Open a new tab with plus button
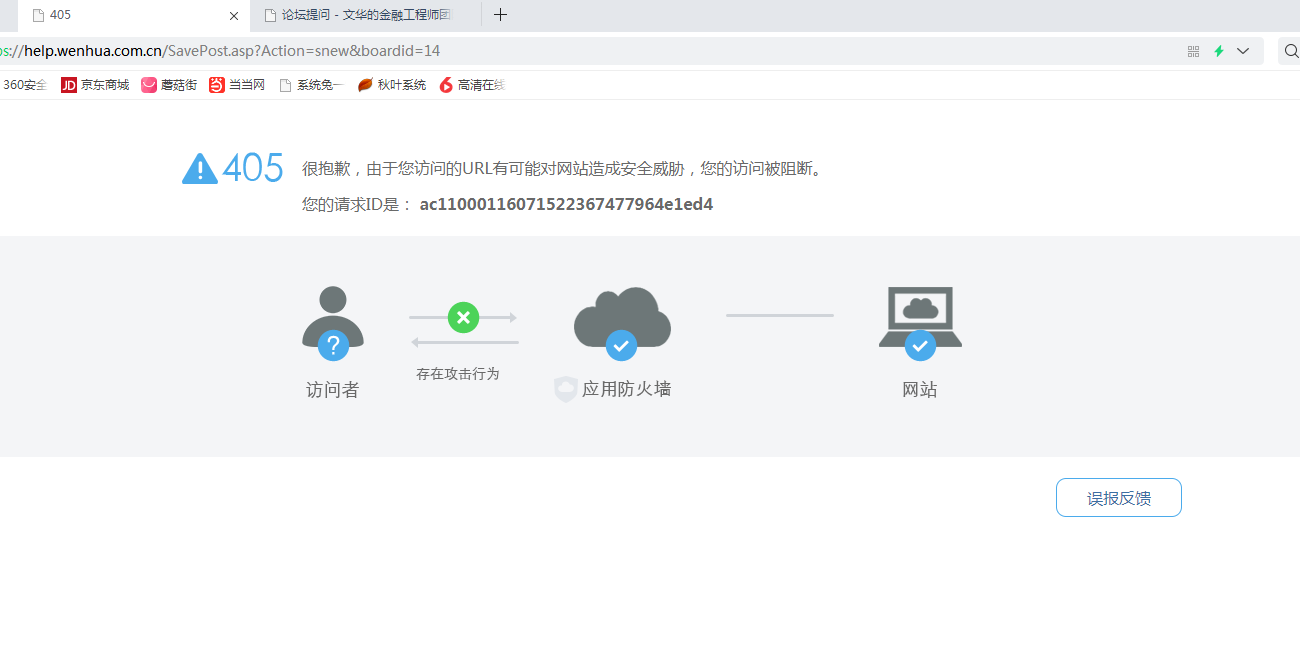This screenshot has height=664, width=1300. pyautogui.click(x=501, y=15)
